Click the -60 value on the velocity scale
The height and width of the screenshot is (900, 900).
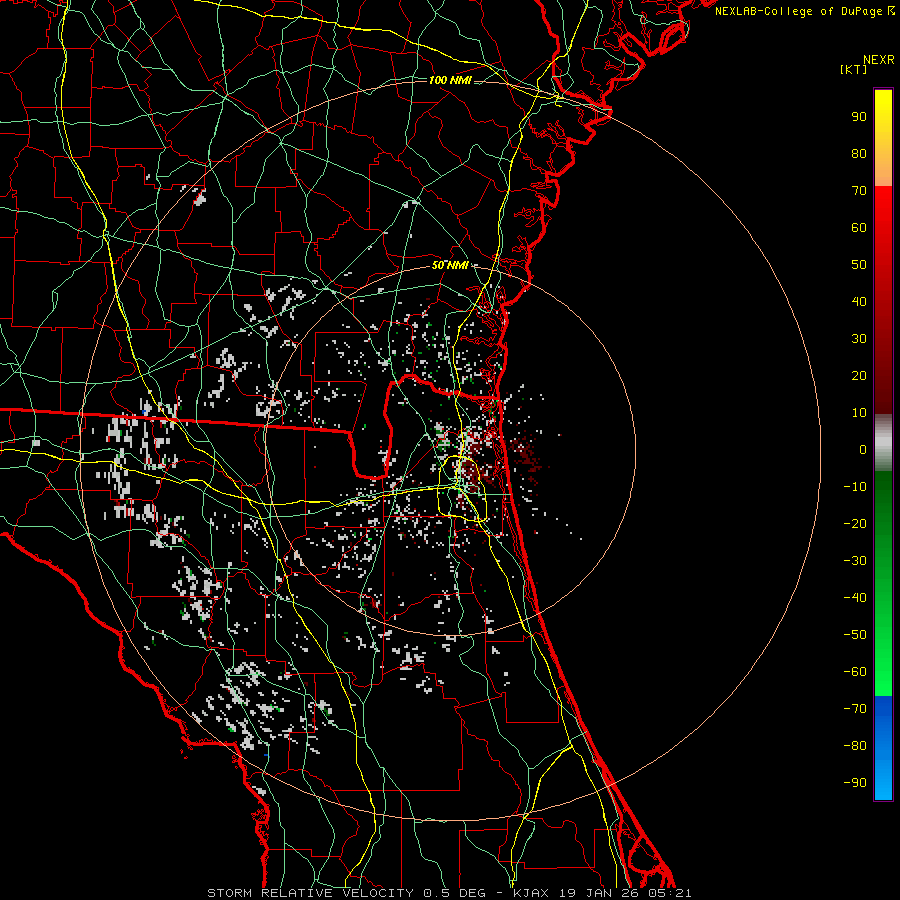tap(855, 672)
